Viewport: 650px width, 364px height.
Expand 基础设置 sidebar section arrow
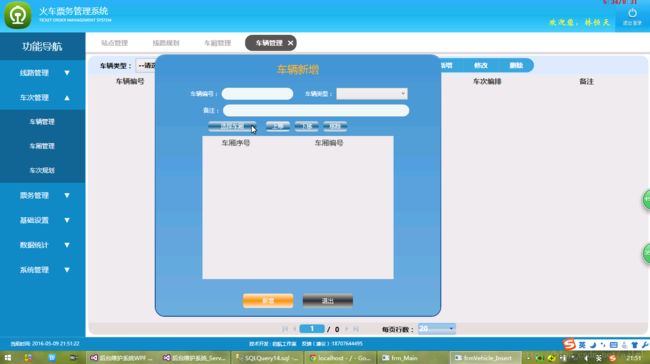(x=67, y=220)
